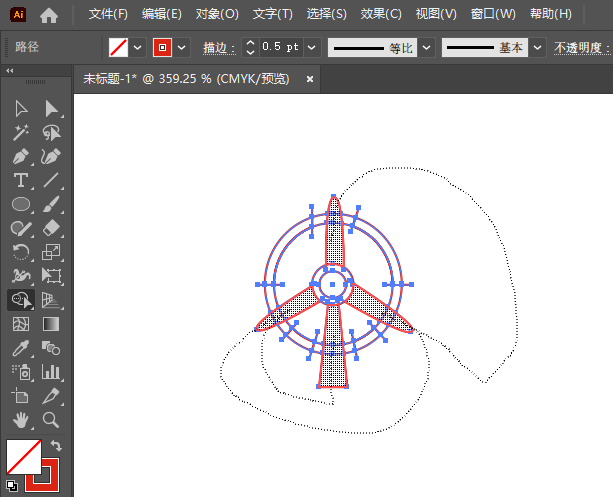This screenshot has width=613, height=497.
Task: Select the Direct Selection tool
Action: [x=51, y=108]
